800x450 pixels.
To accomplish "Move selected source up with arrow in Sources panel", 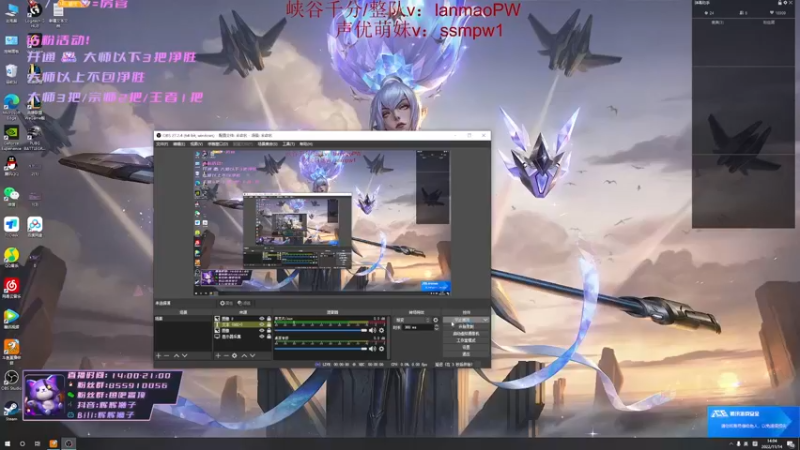I will pyautogui.click(x=244, y=356).
